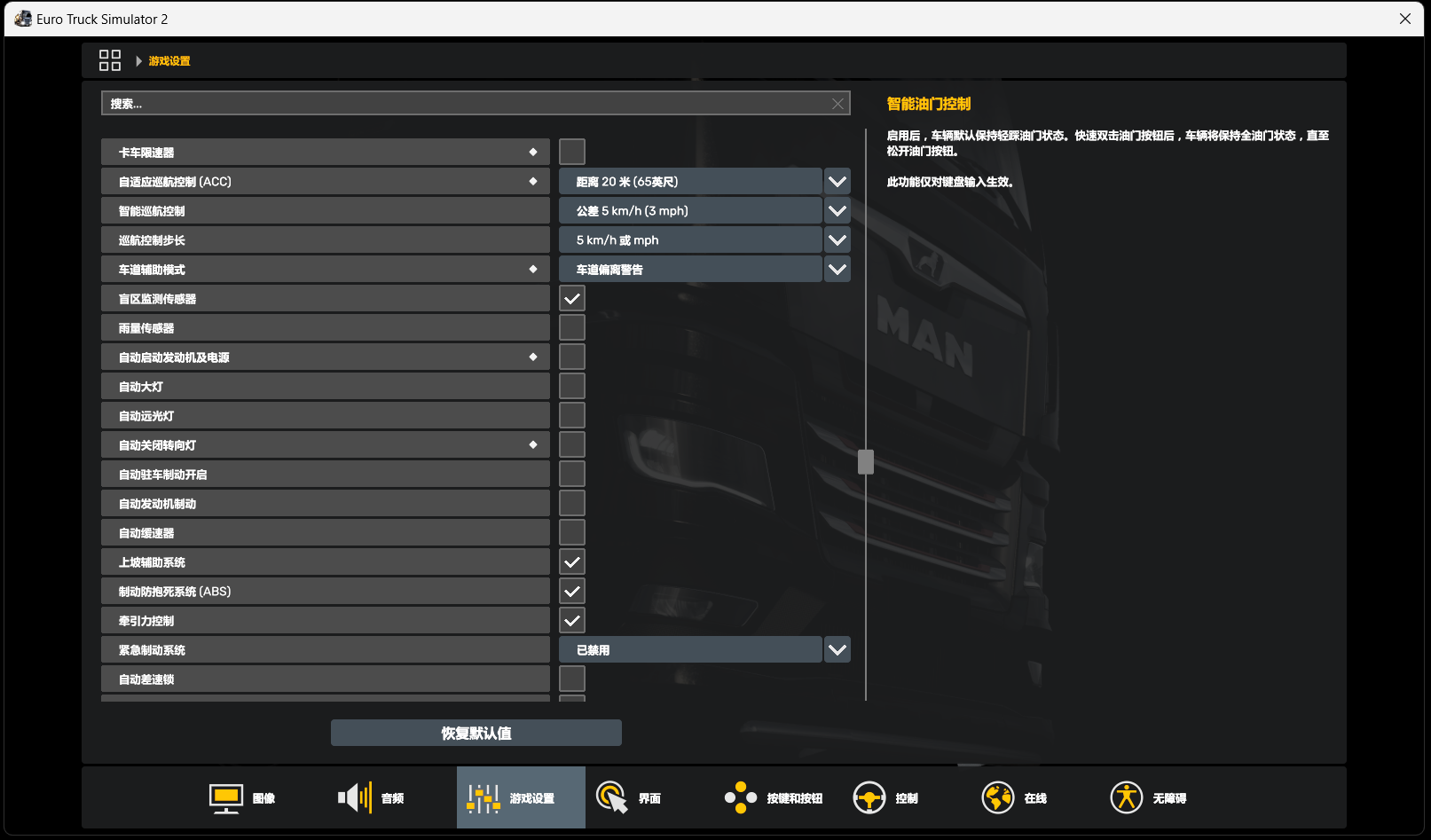This screenshot has width=1431, height=840.
Task: Toggle the 盲区监测传感器 checkbox
Action: (x=571, y=298)
